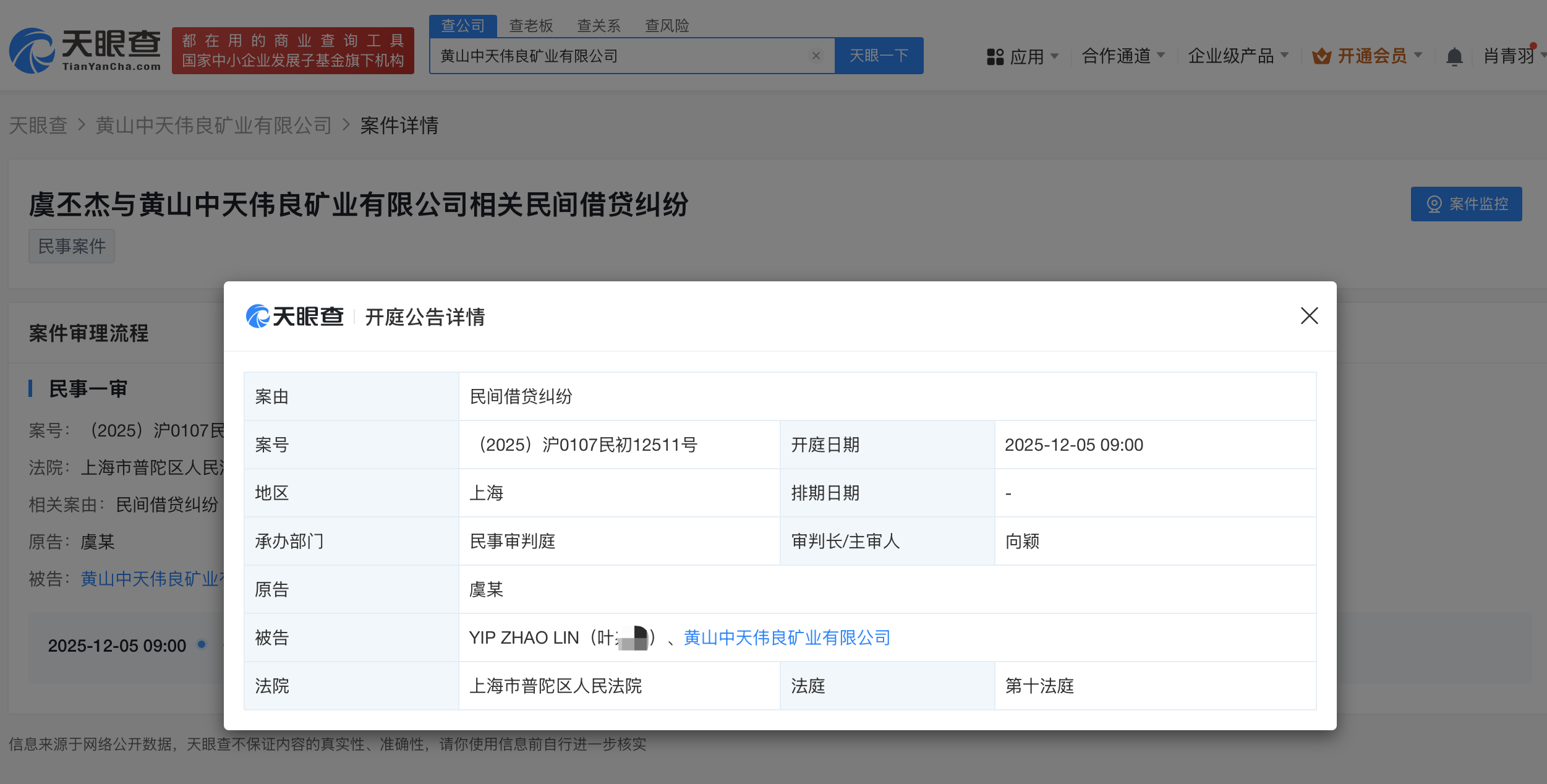Click the 天眼查 logo in dialog
The image size is (1547, 784).
point(295,317)
